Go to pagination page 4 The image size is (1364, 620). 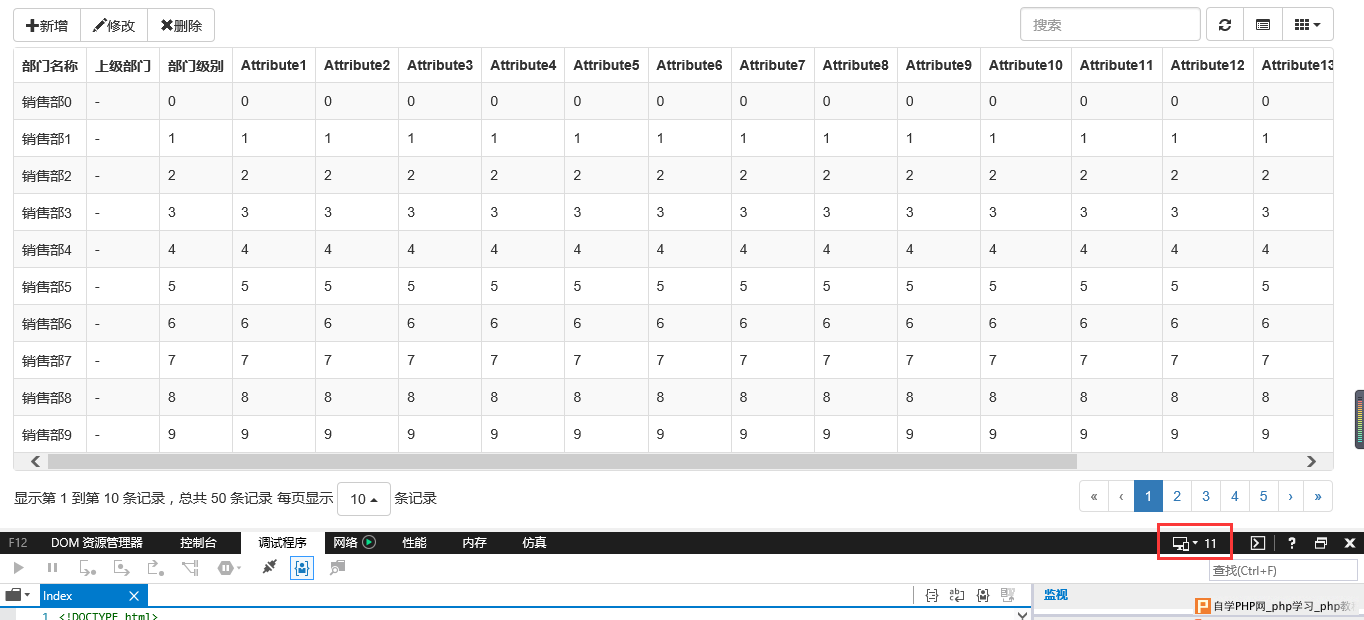(x=1235, y=496)
